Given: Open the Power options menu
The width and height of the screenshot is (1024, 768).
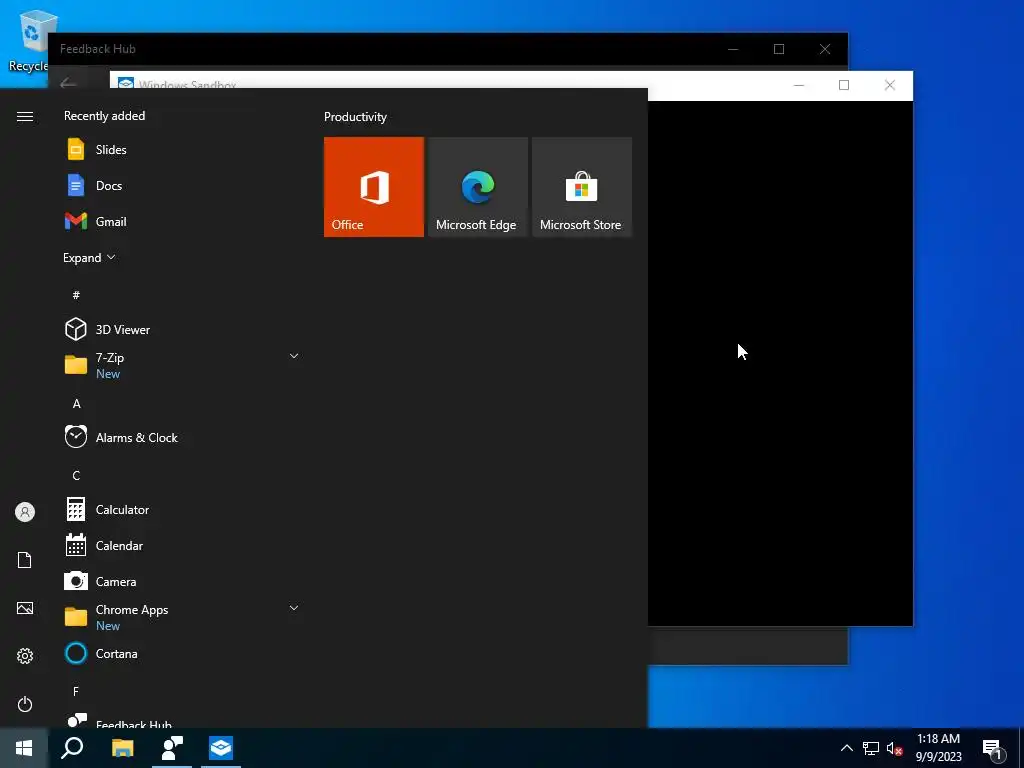Looking at the screenshot, I should pyautogui.click(x=25, y=704).
